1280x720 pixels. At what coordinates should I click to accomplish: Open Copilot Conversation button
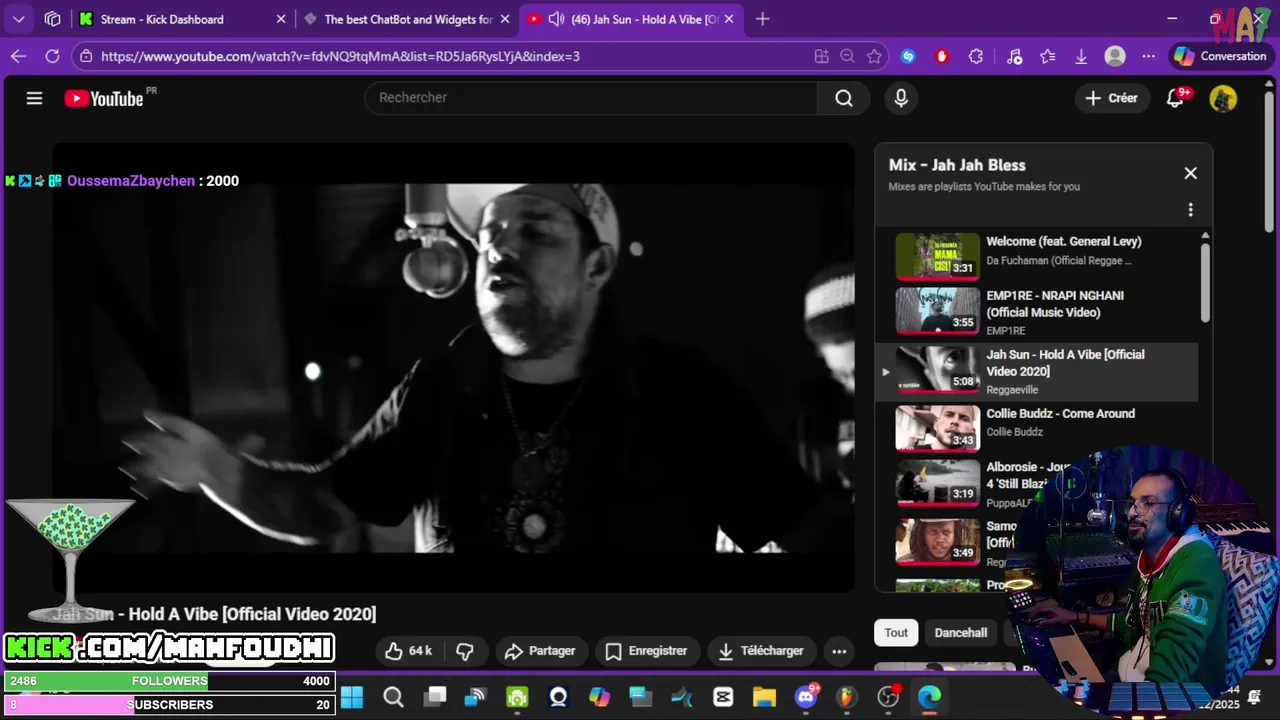[x=1220, y=57]
